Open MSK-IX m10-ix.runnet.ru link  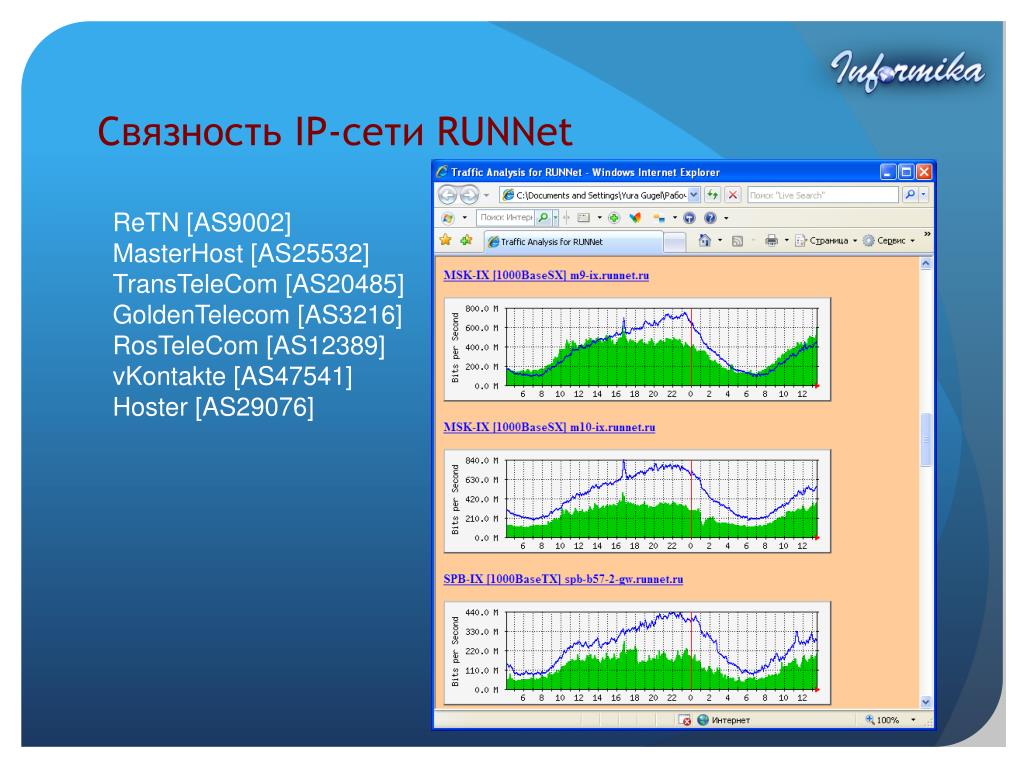(549, 427)
